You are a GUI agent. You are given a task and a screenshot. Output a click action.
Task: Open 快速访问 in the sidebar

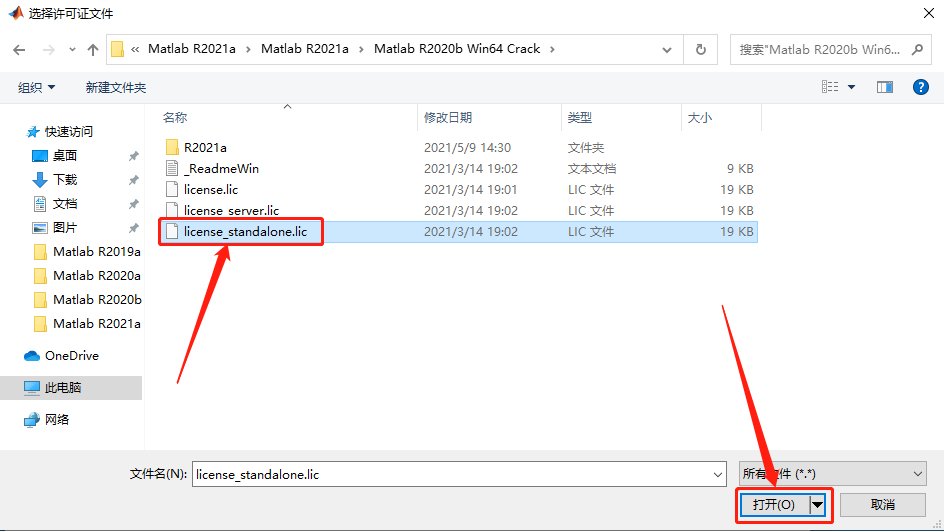69,131
